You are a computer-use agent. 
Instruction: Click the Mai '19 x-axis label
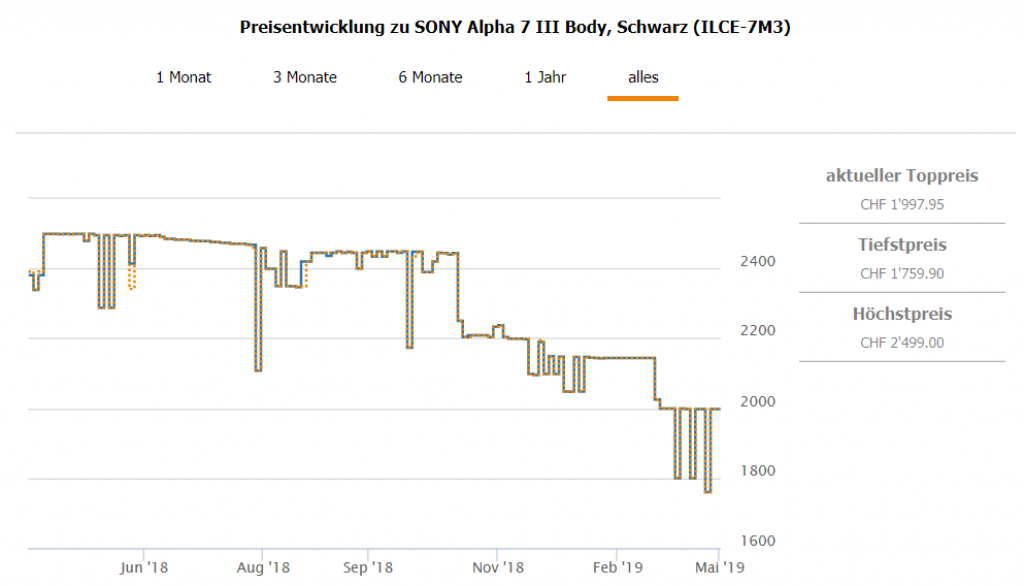coord(720,567)
